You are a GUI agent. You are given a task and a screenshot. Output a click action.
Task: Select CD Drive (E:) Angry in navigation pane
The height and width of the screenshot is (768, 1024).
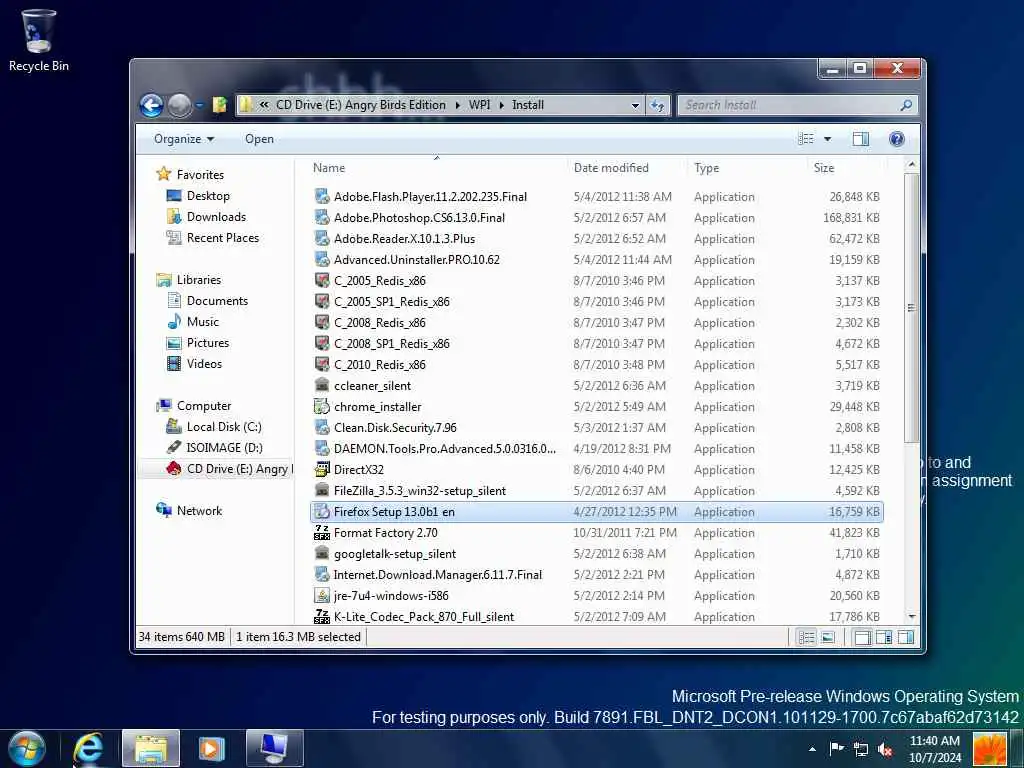click(x=240, y=469)
